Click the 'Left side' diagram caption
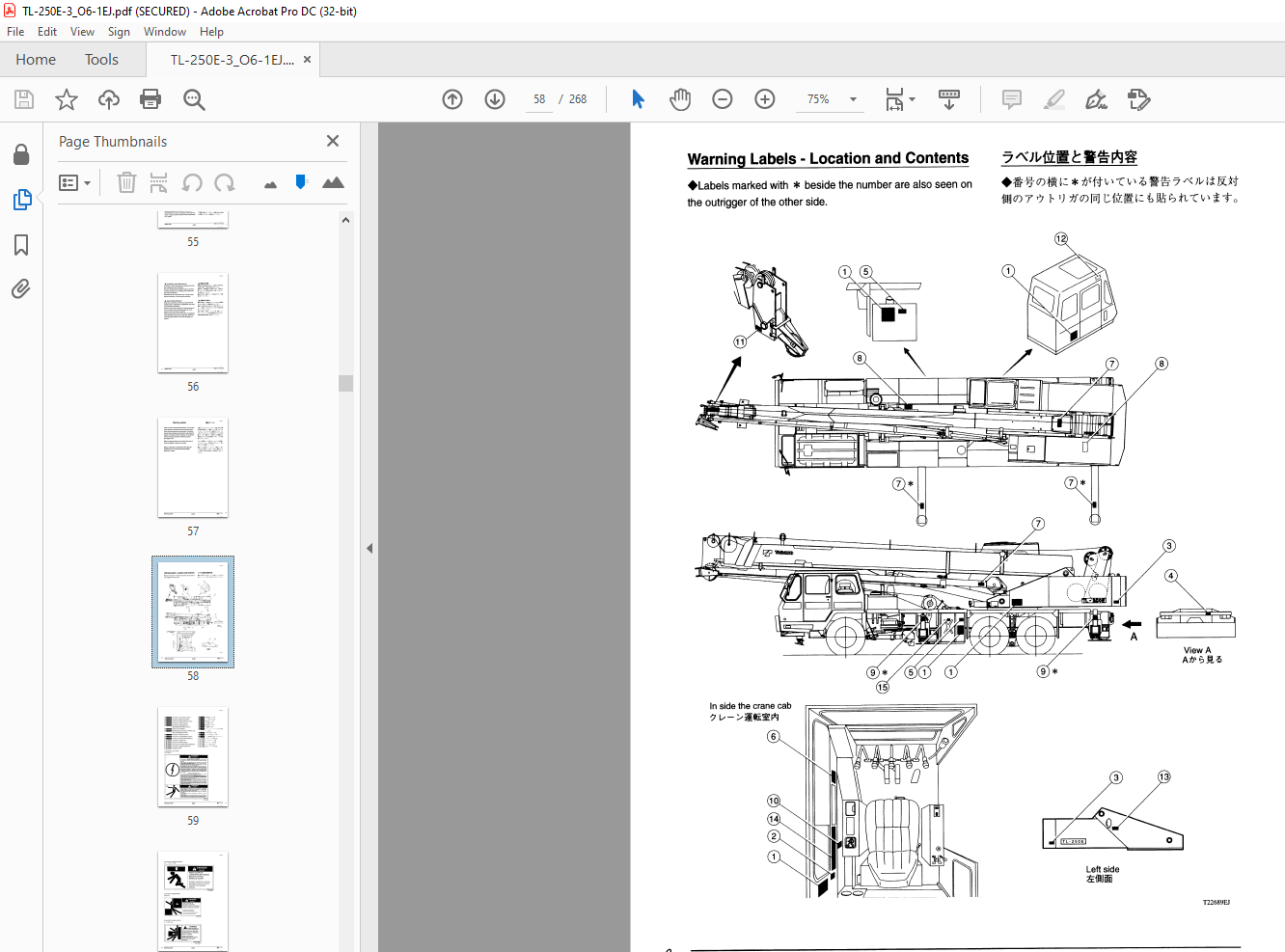The height and width of the screenshot is (952, 1285). 1103,869
